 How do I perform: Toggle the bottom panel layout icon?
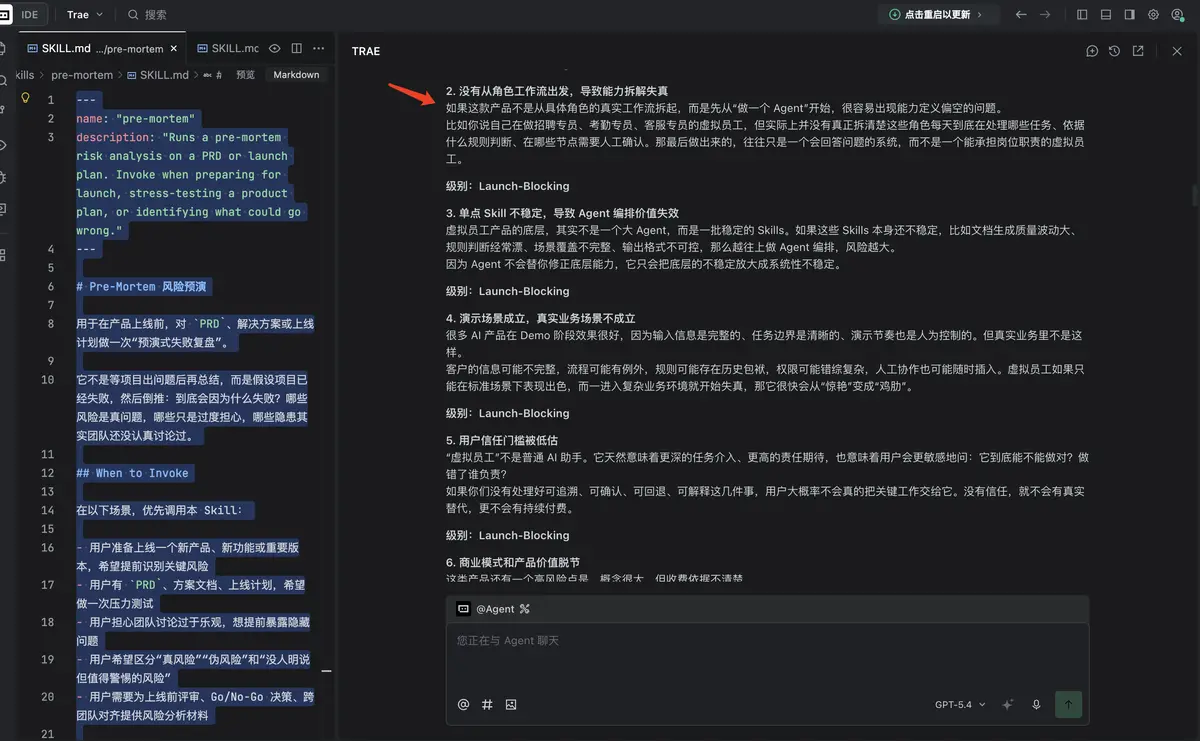click(1106, 15)
